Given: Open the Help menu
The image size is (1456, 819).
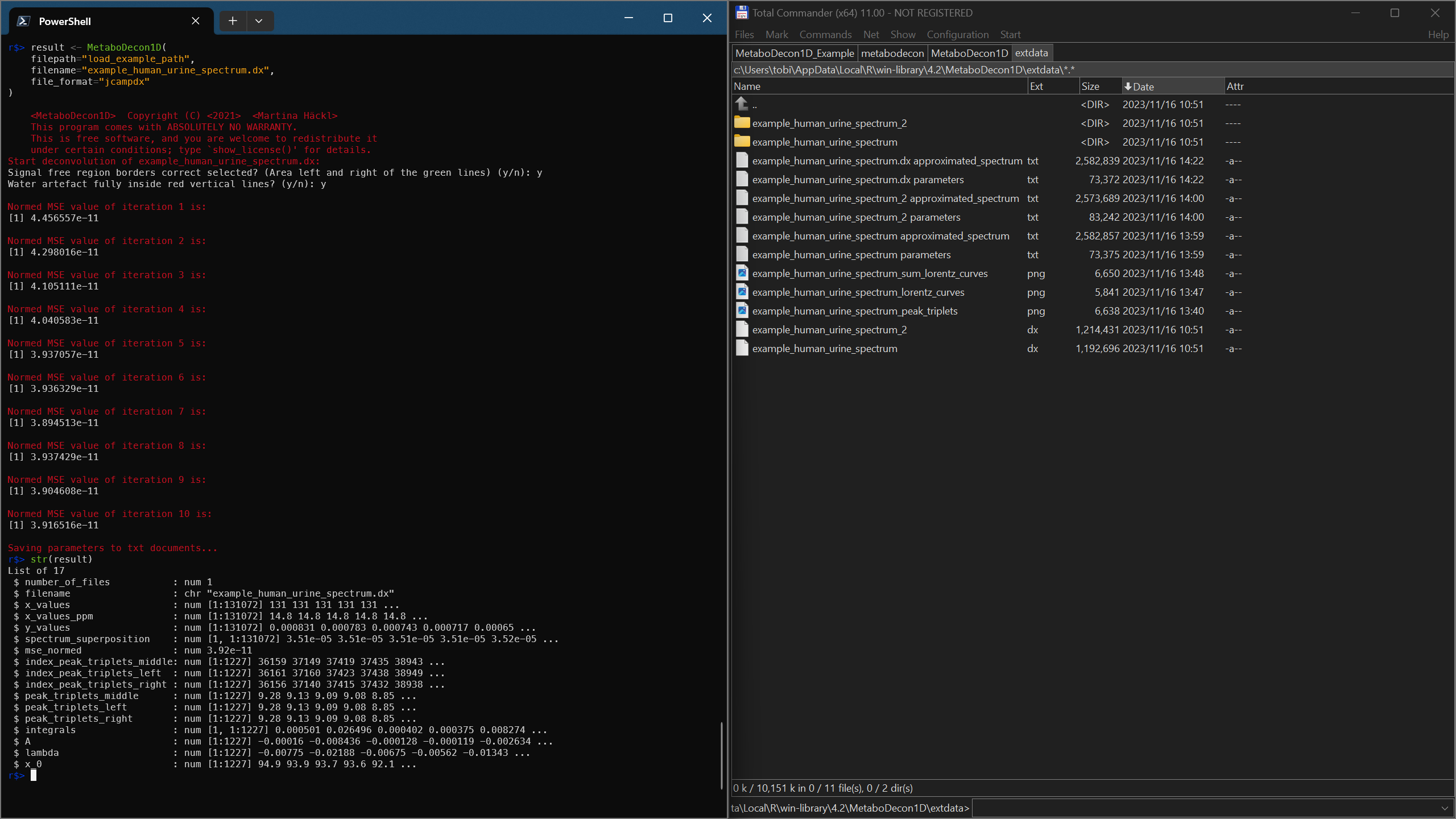Looking at the screenshot, I should tap(1438, 35).
